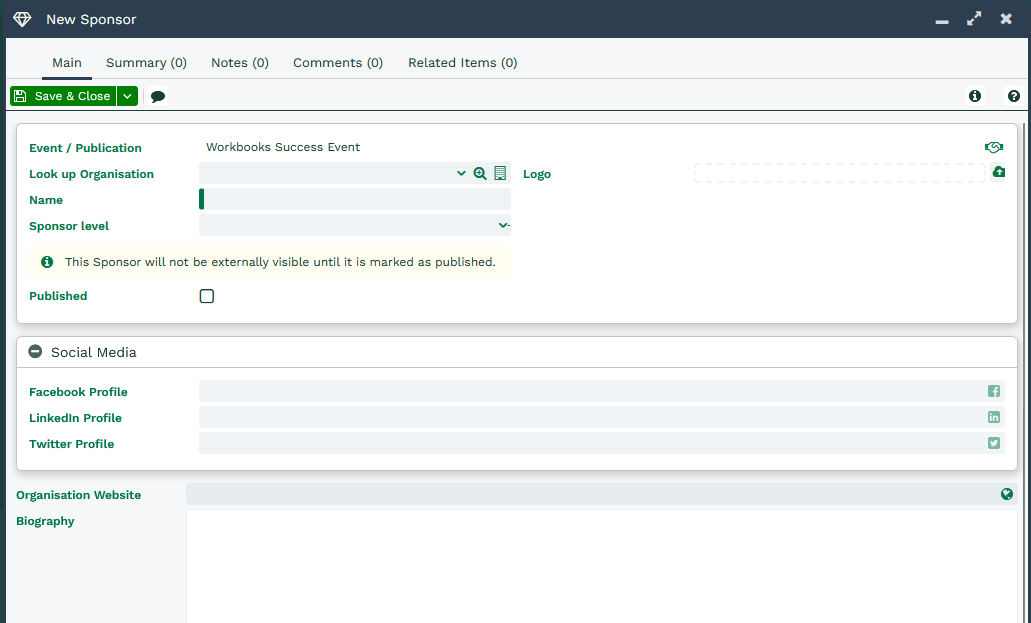1031x623 pixels.
Task: Click the handshake icon beside Event / Publication
Action: (x=993, y=147)
